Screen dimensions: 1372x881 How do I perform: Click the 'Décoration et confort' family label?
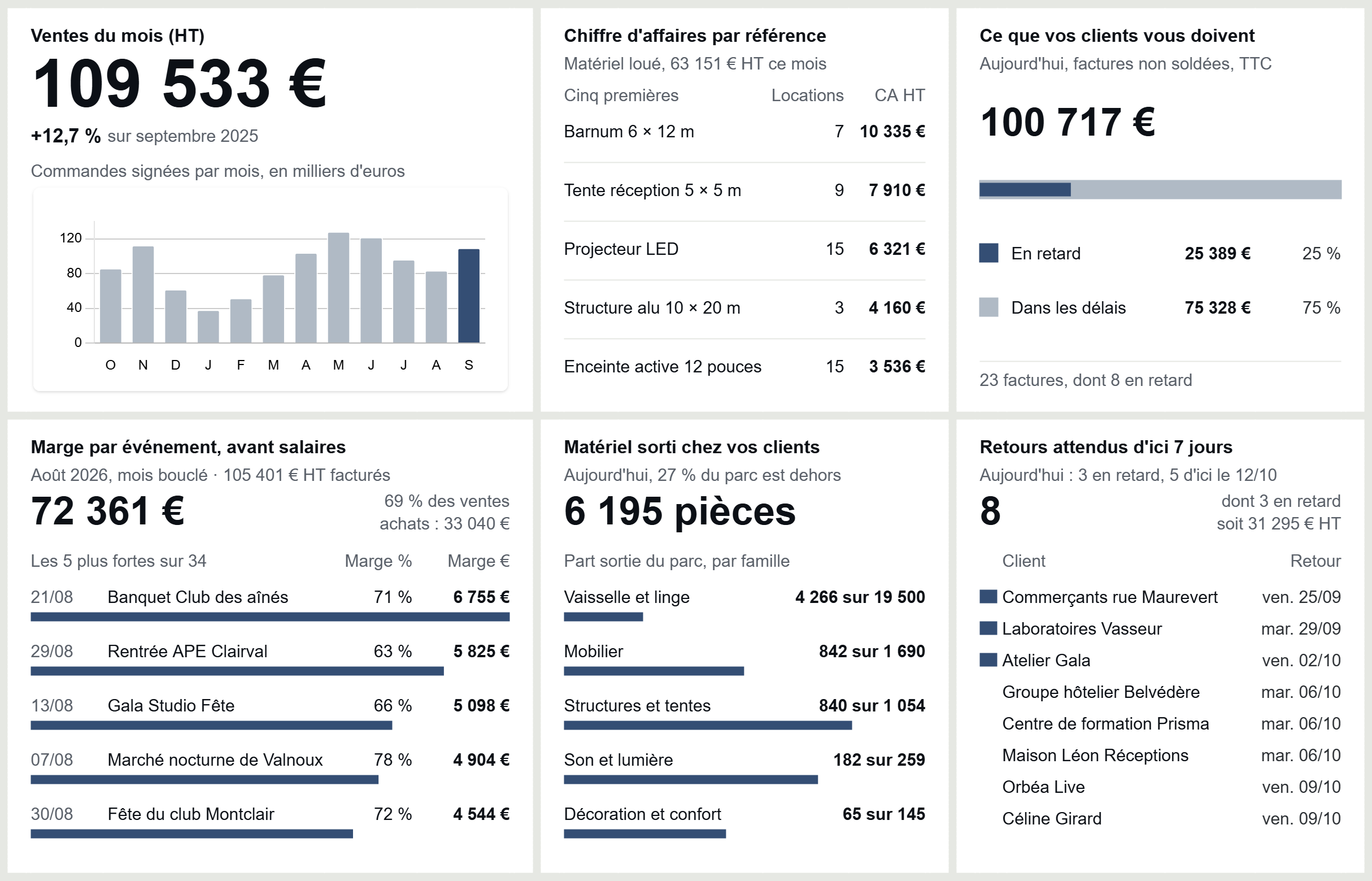[x=643, y=815]
